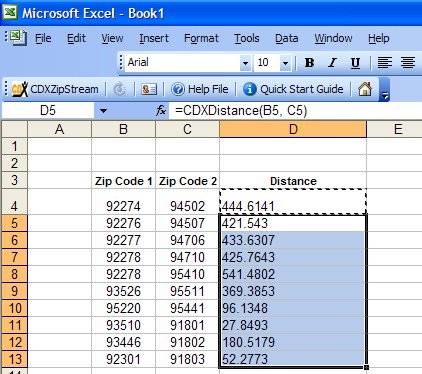Open the Edit menu
422x374 pixels.
click(76, 38)
